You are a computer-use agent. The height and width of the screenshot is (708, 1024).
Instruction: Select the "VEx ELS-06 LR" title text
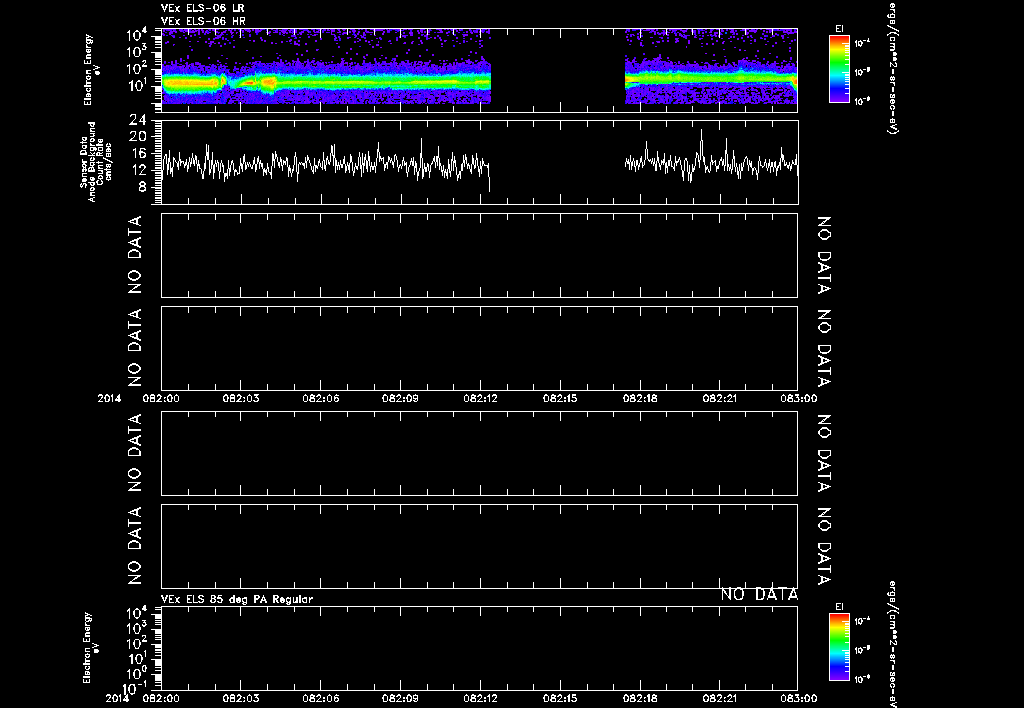[202, 8]
